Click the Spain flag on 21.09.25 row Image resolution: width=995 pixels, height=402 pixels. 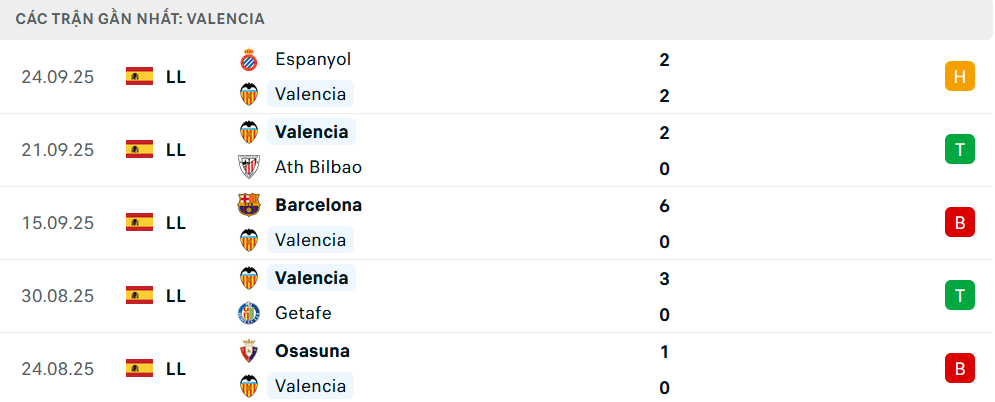click(139, 149)
